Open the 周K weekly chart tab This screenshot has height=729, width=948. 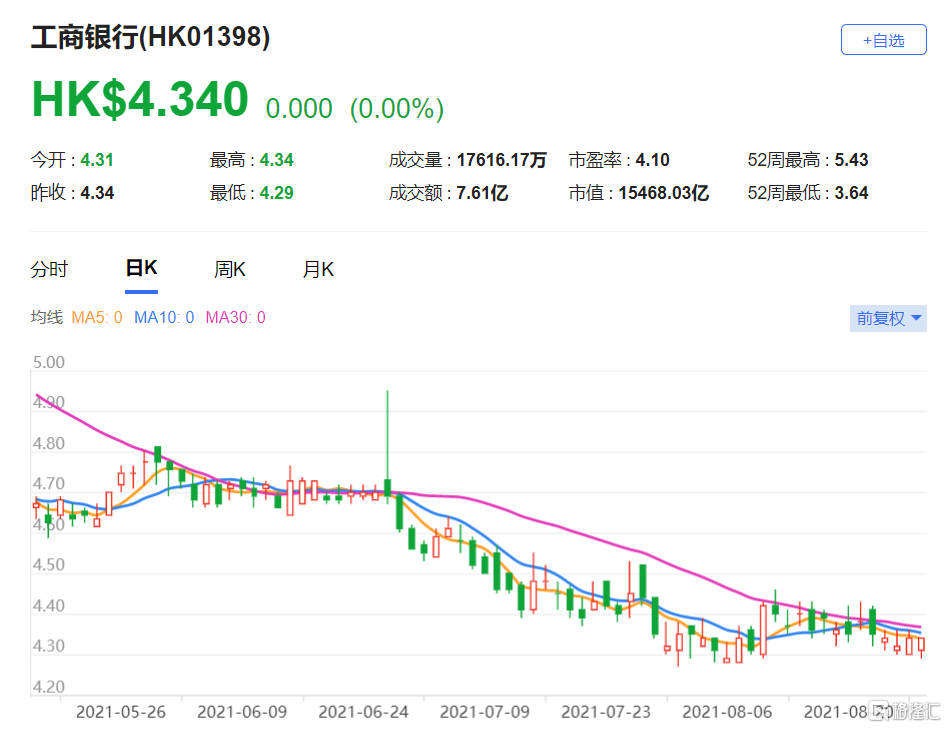[x=230, y=269]
